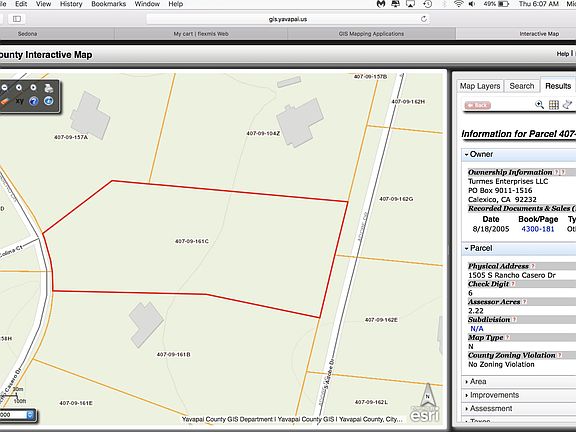Open the Bookmarks menu
Image resolution: width=576 pixels, height=432 pixels.
(x=108, y=4)
